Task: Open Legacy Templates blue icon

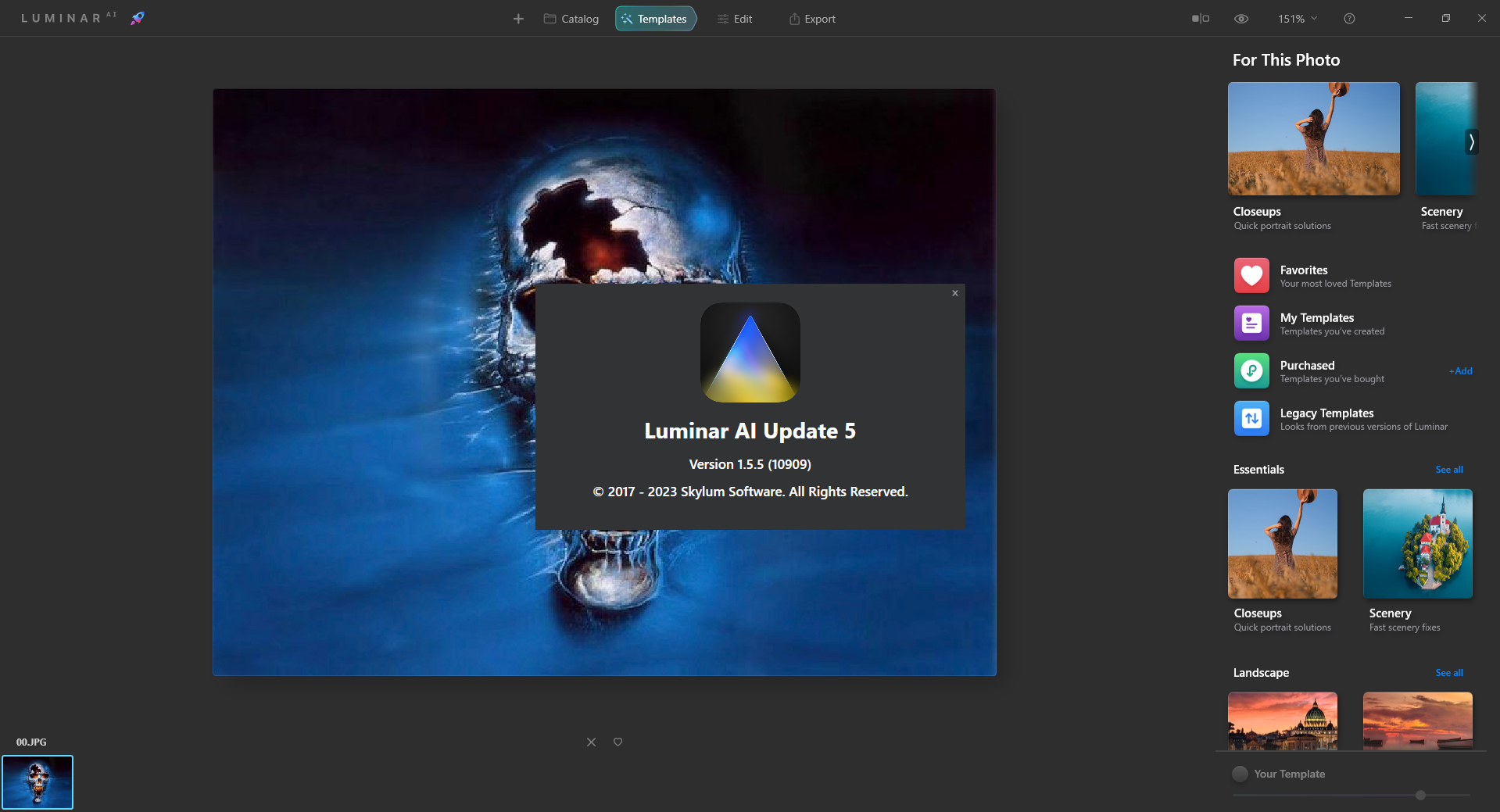Action: [1251, 418]
